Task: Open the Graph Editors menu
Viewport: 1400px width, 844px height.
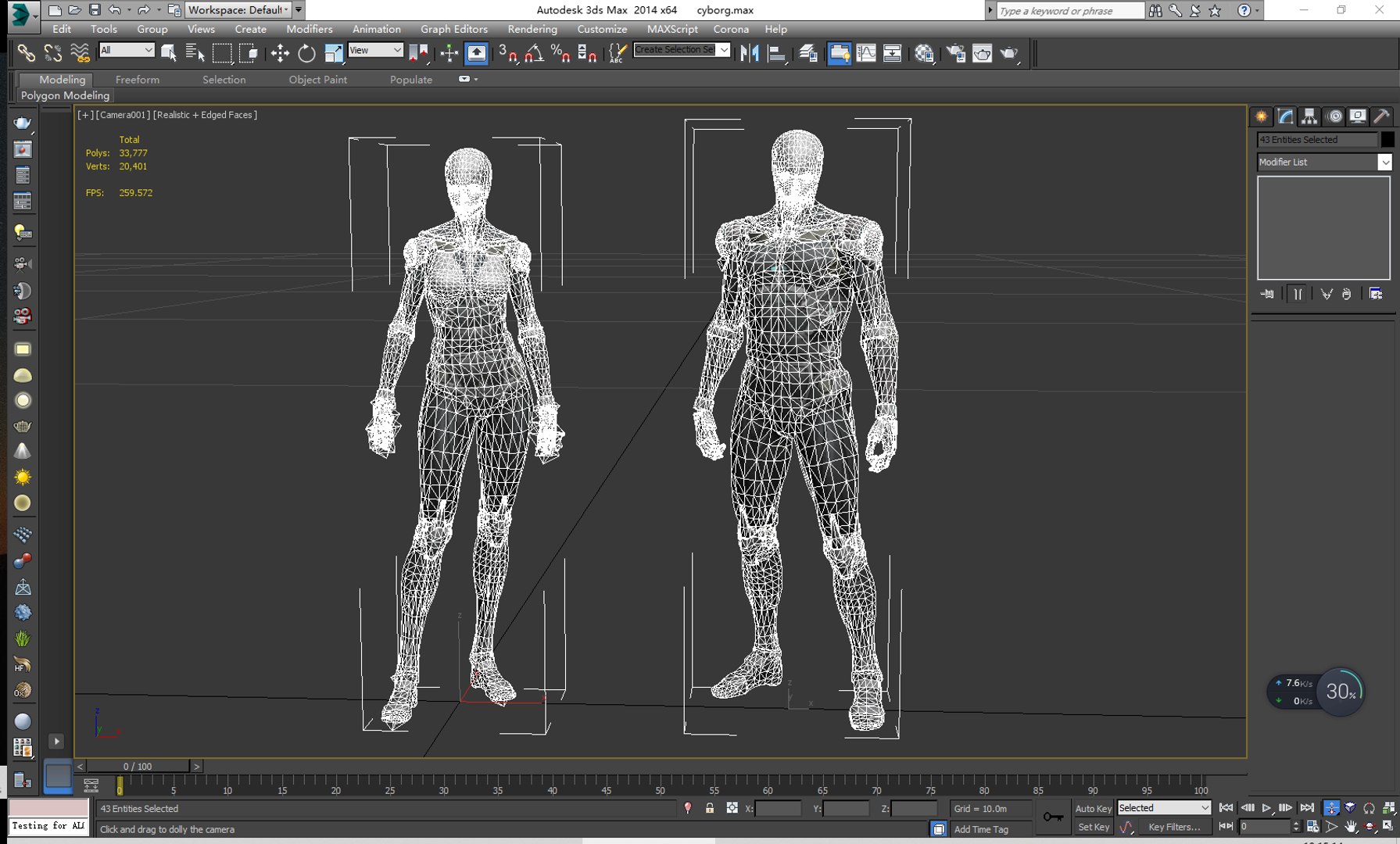Action: (454, 29)
